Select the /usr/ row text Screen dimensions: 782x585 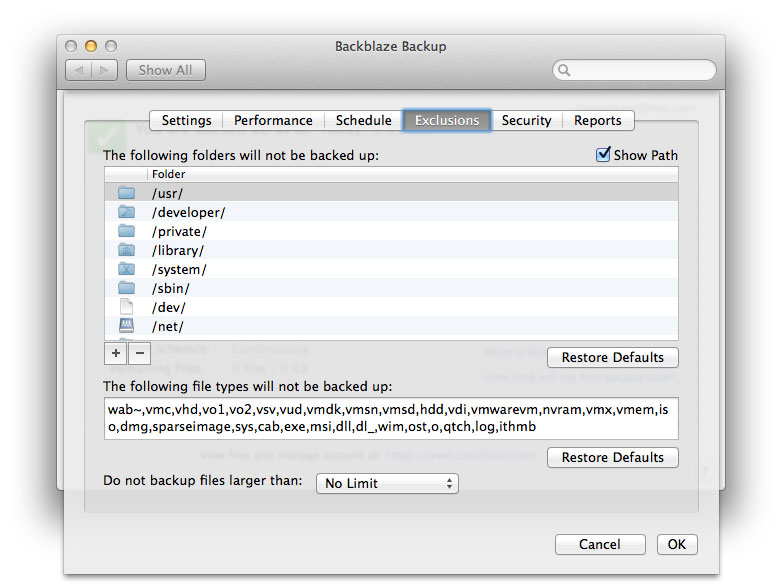pos(168,194)
